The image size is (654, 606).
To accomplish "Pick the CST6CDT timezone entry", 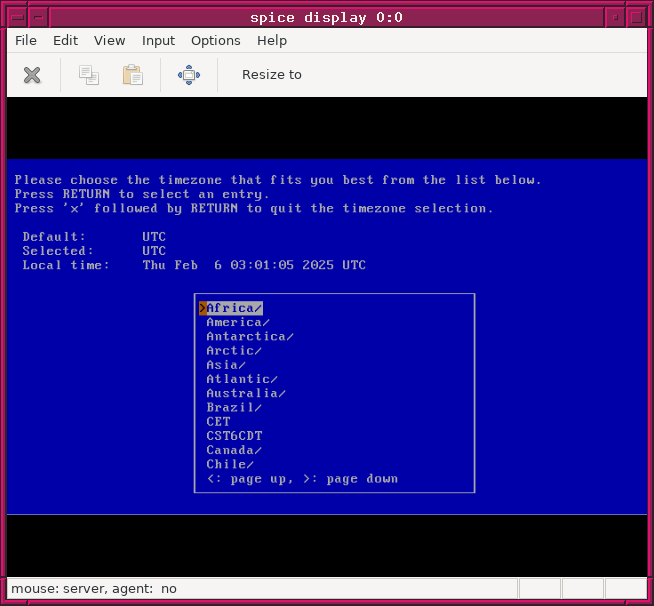I will (x=234, y=436).
